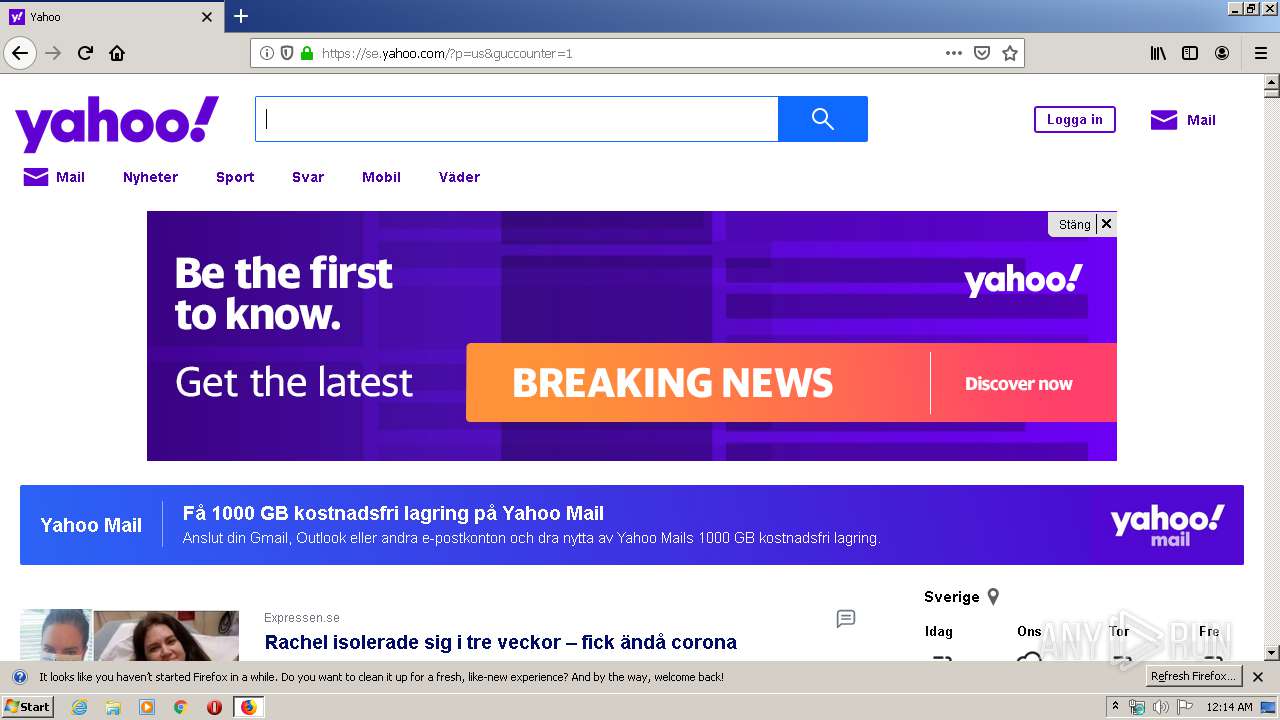Click the taskbar clock 12:14 AM

tap(1229, 707)
